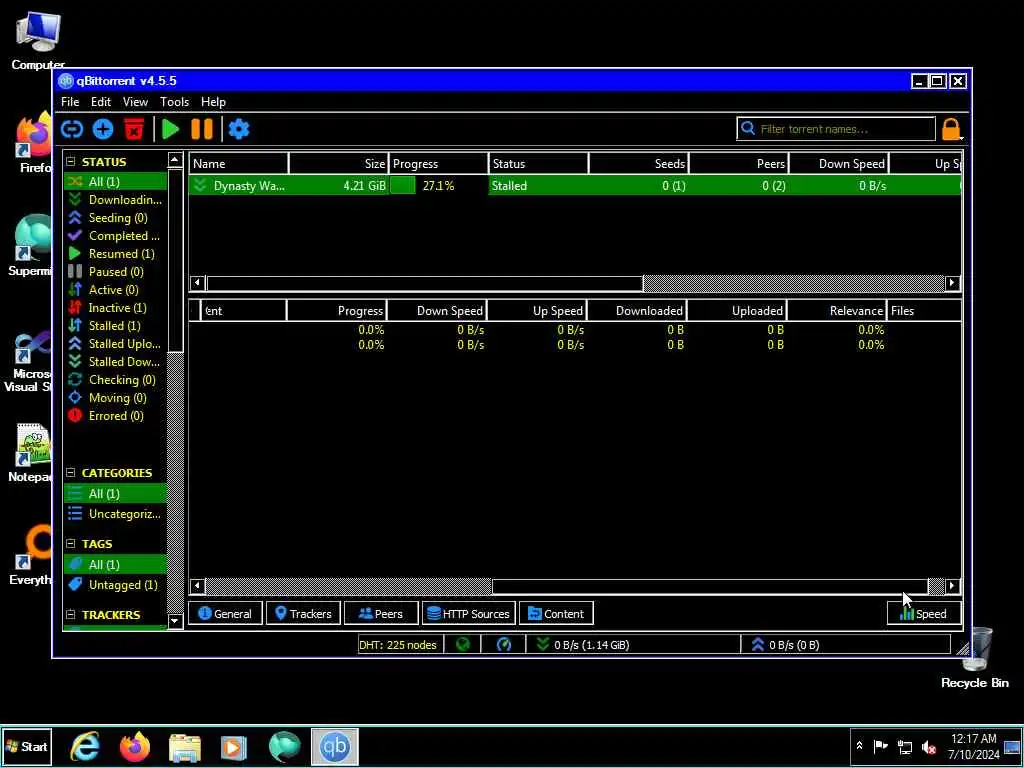Select the Active (0) filter

point(116,290)
